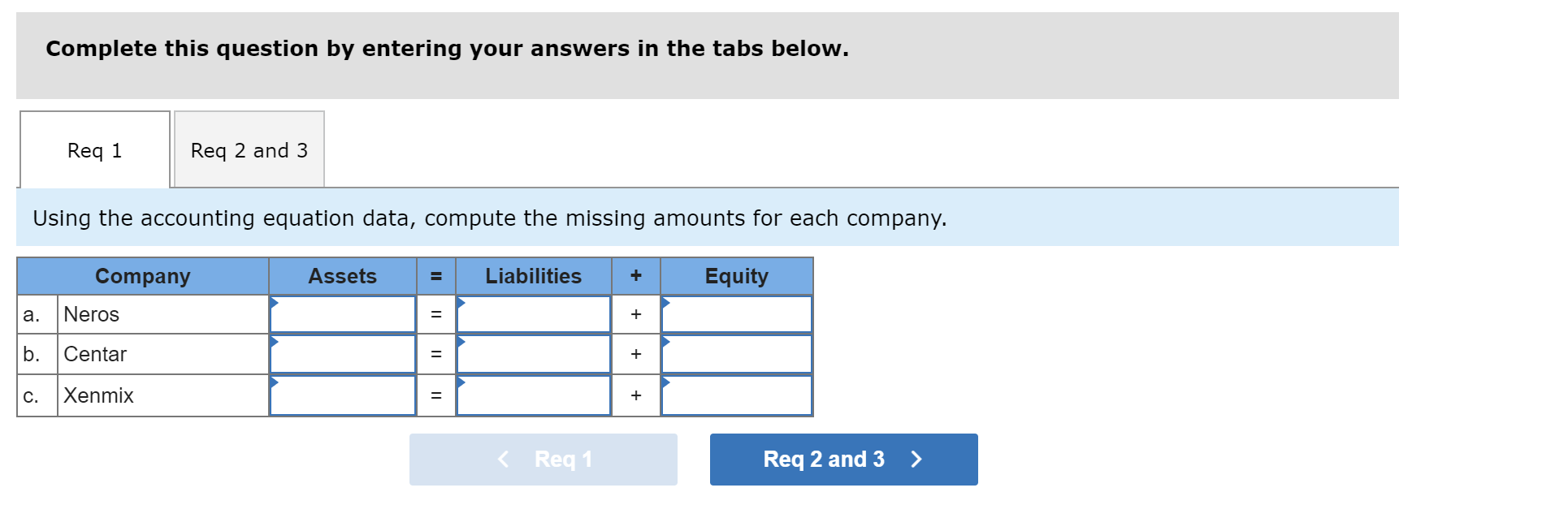The width and height of the screenshot is (1568, 505).
Task: Enter the Liabilities field for Xenmix
Action: pos(532,395)
